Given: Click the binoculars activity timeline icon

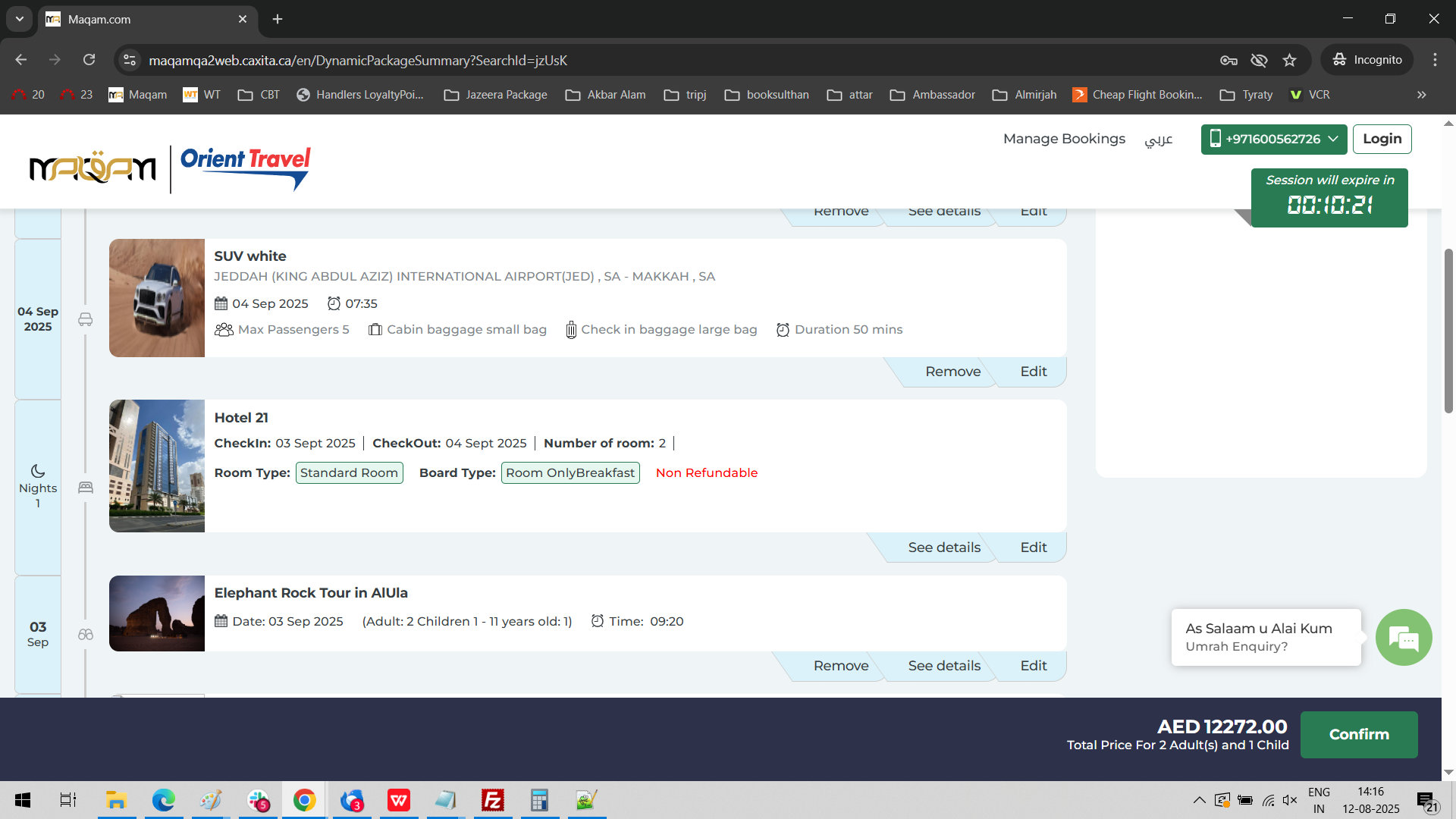Looking at the screenshot, I should 86,635.
